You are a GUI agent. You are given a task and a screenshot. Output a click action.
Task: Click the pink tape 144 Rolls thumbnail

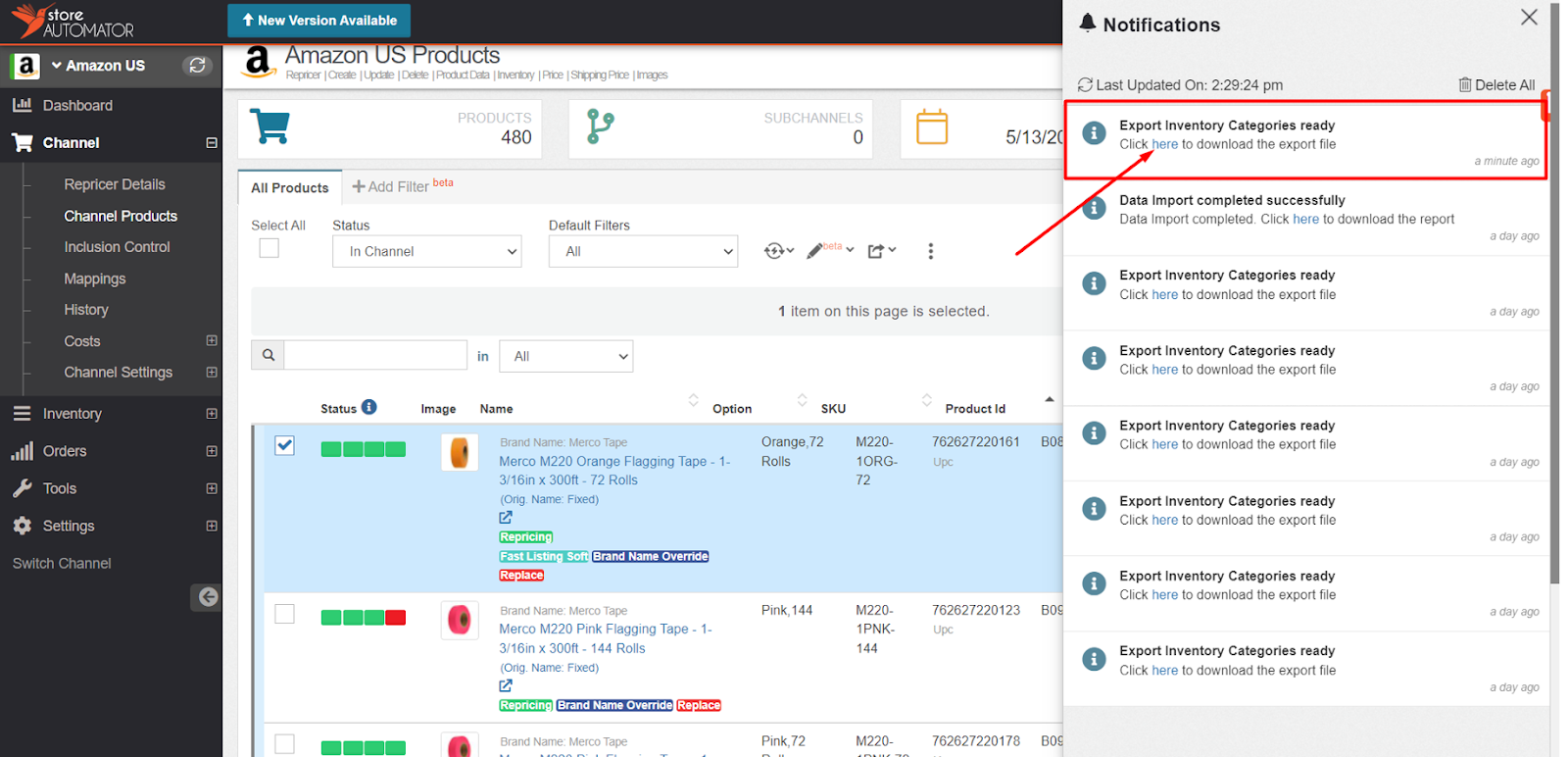(x=460, y=620)
